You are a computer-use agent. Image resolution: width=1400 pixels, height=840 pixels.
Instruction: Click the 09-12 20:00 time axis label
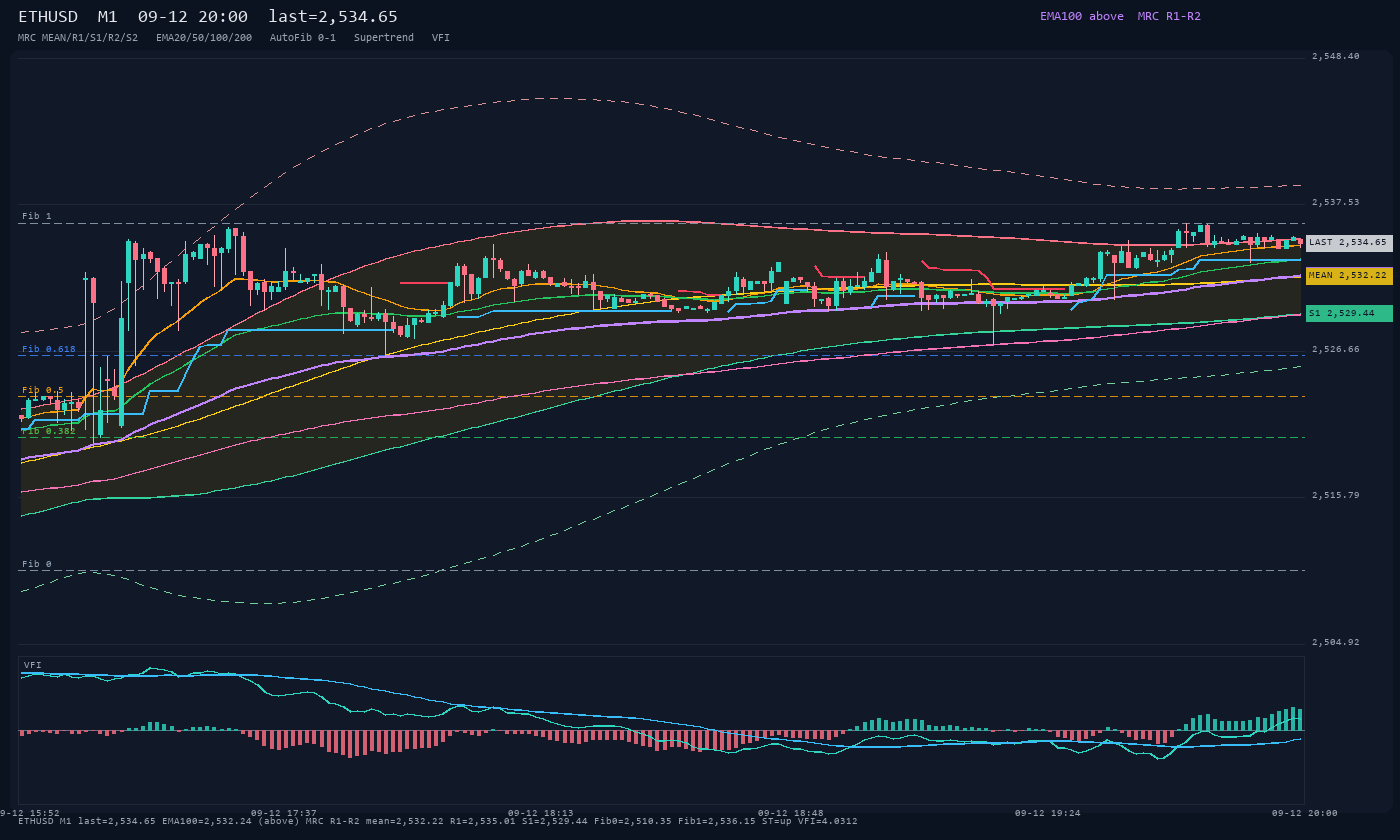[x=1305, y=814]
